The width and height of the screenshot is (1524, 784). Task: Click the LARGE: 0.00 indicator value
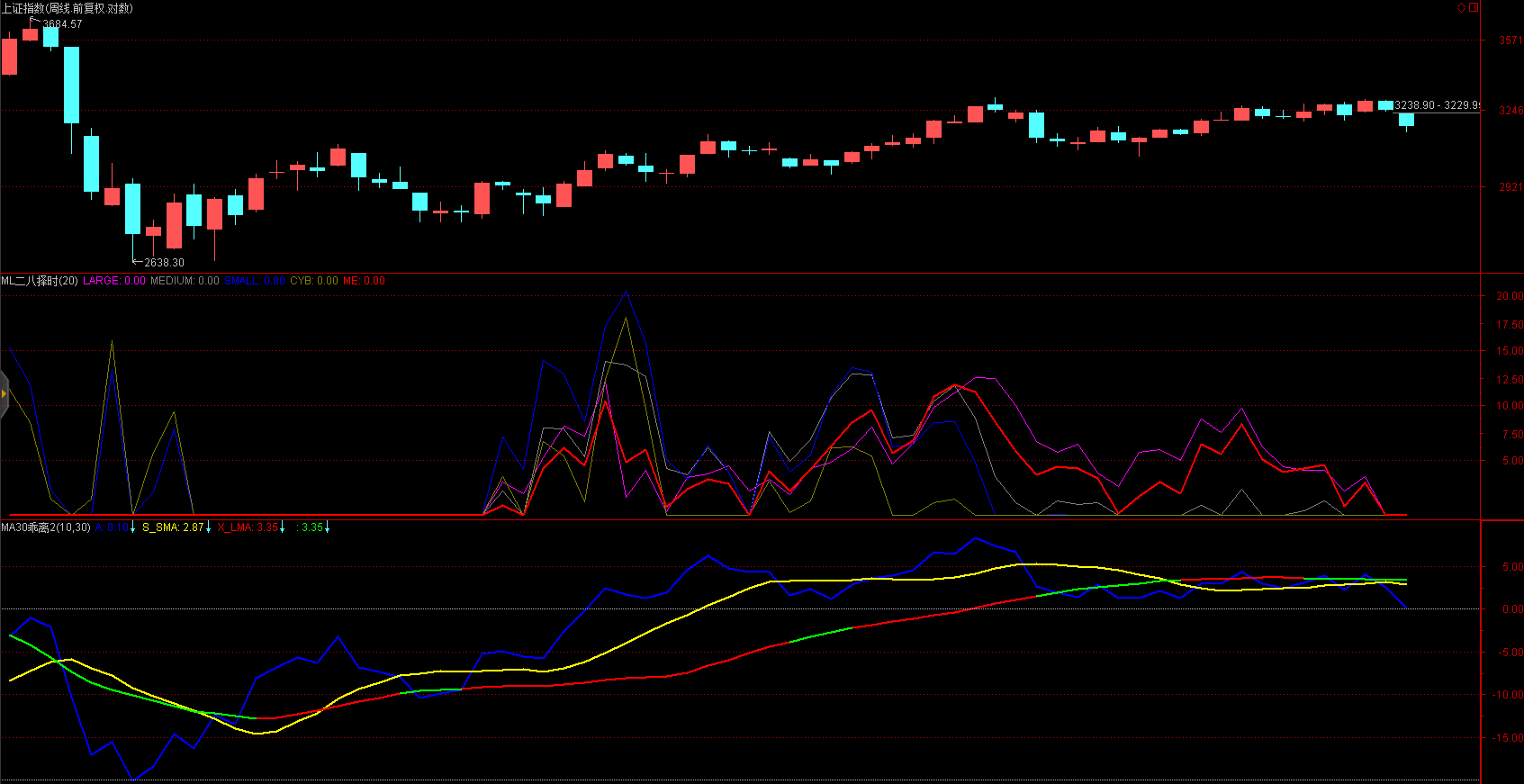coord(114,281)
